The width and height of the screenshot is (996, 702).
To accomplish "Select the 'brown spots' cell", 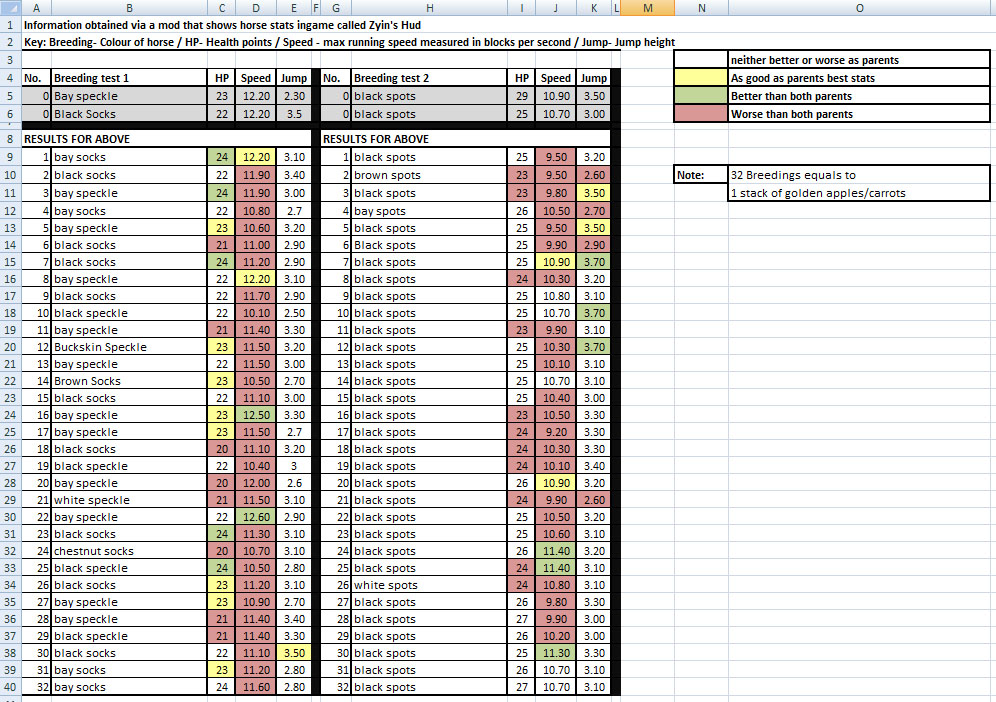I will (429, 175).
